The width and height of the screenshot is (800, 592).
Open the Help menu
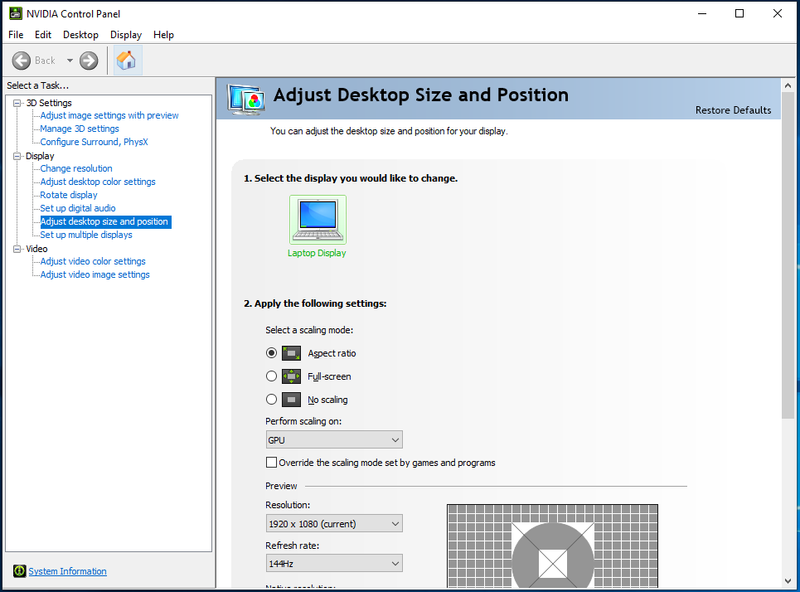163,35
